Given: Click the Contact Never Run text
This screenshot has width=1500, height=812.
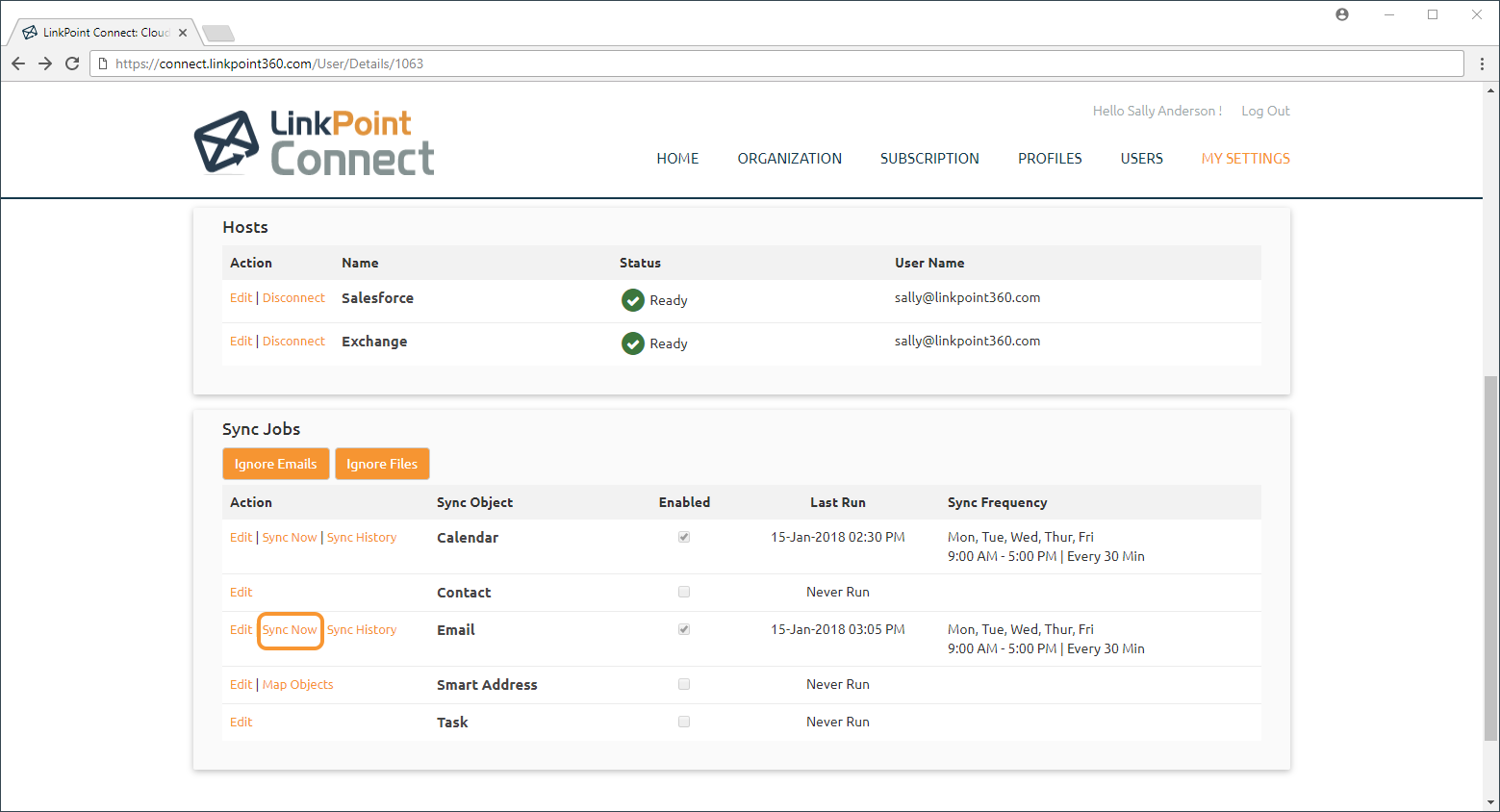Looking at the screenshot, I should click(838, 592).
